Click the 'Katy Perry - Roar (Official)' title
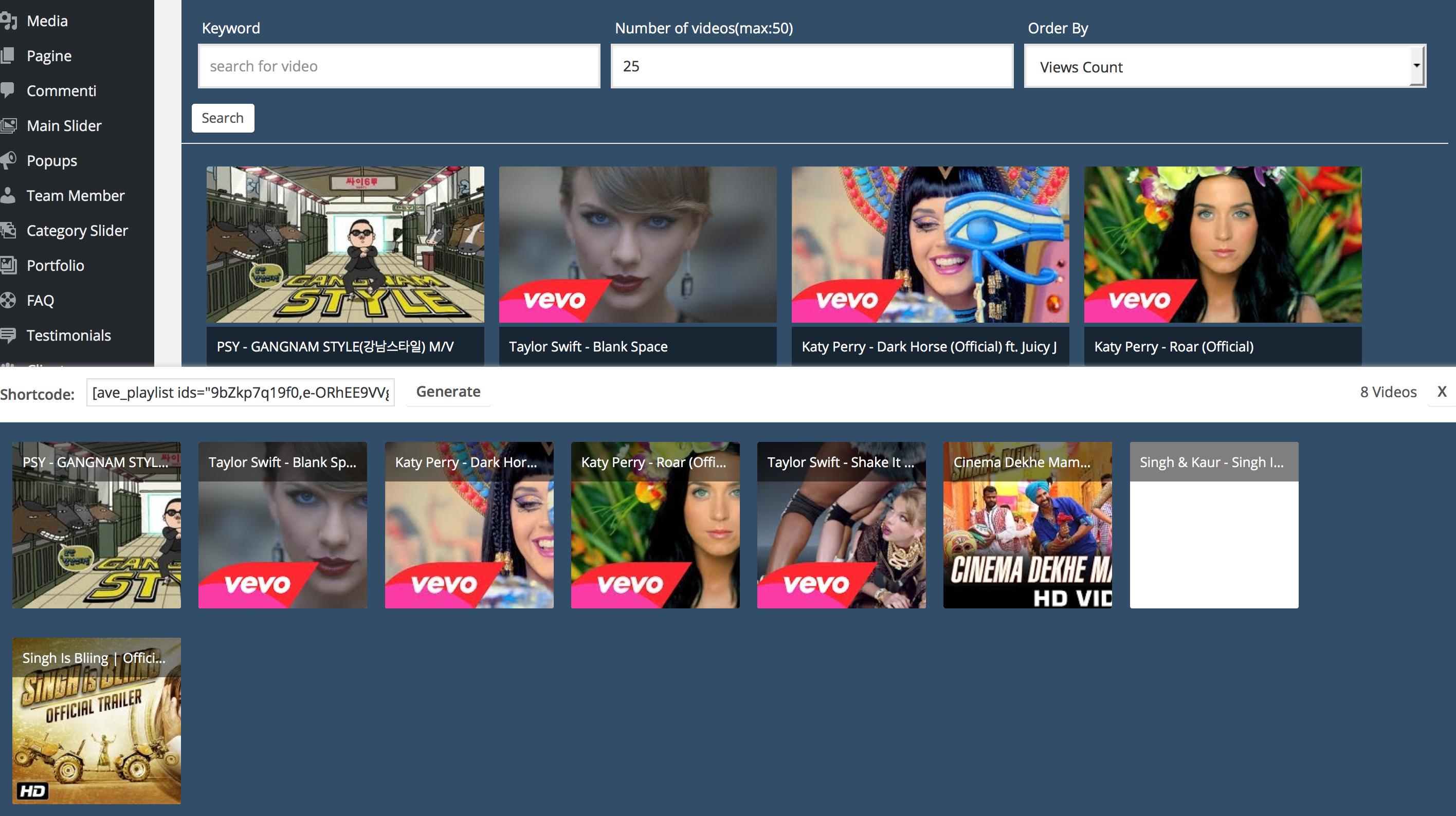Screen dimensions: 1456x816 (1173, 346)
